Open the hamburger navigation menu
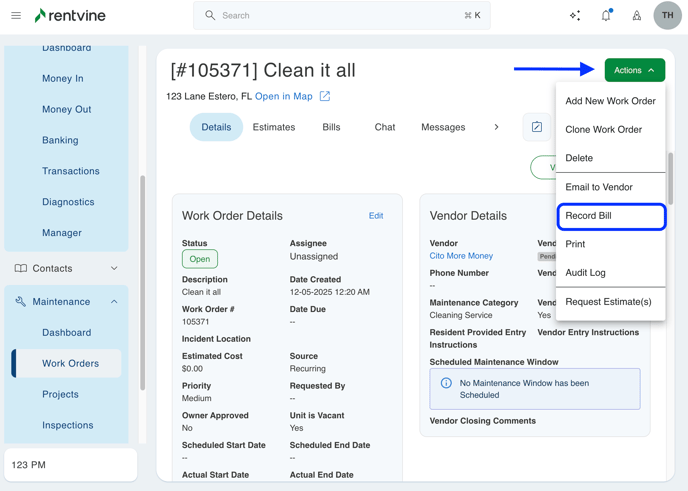688x491 pixels. pyautogui.click(x=16, y=16)
